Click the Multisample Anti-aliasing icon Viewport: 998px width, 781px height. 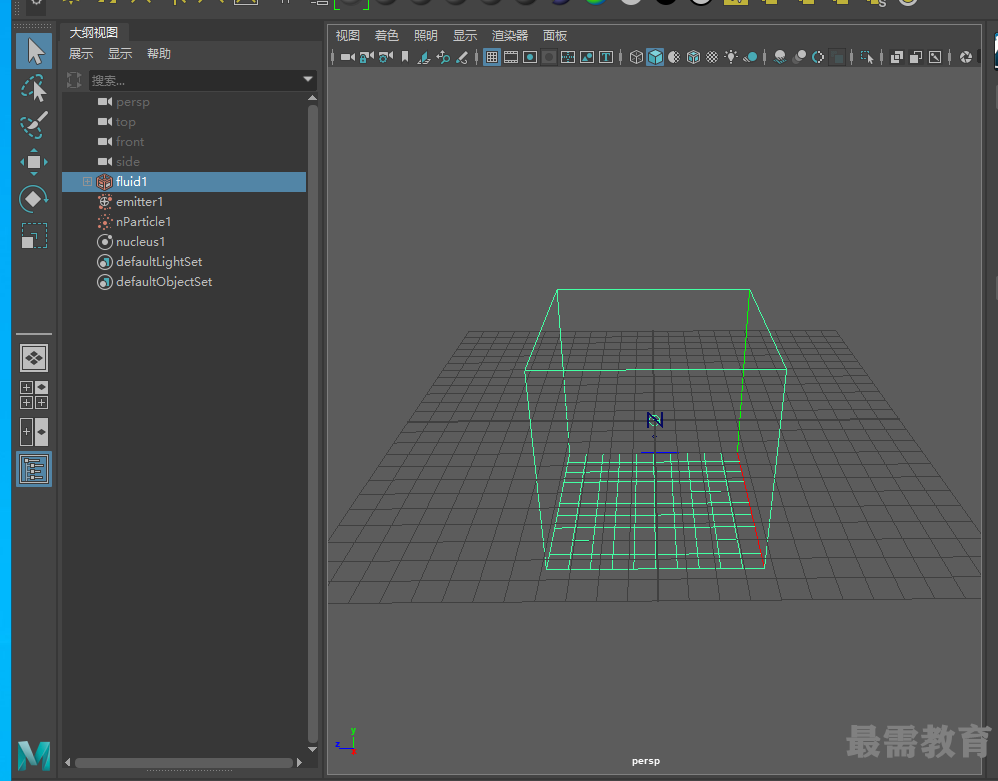(x=818, y=57)
